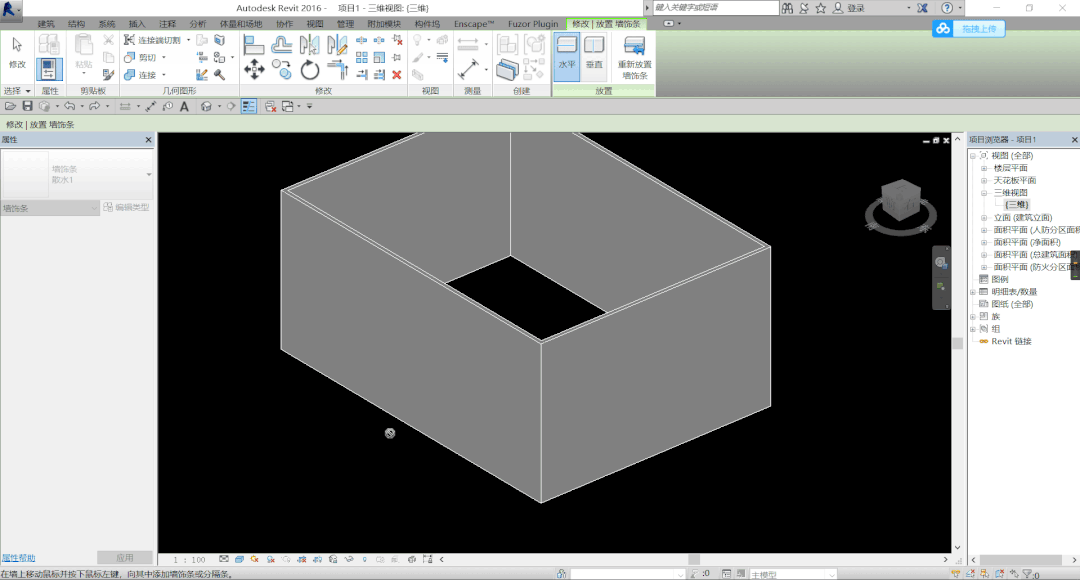Click the keyword search input field
The width and height of the screenshot is (1080, 580).
715,8
